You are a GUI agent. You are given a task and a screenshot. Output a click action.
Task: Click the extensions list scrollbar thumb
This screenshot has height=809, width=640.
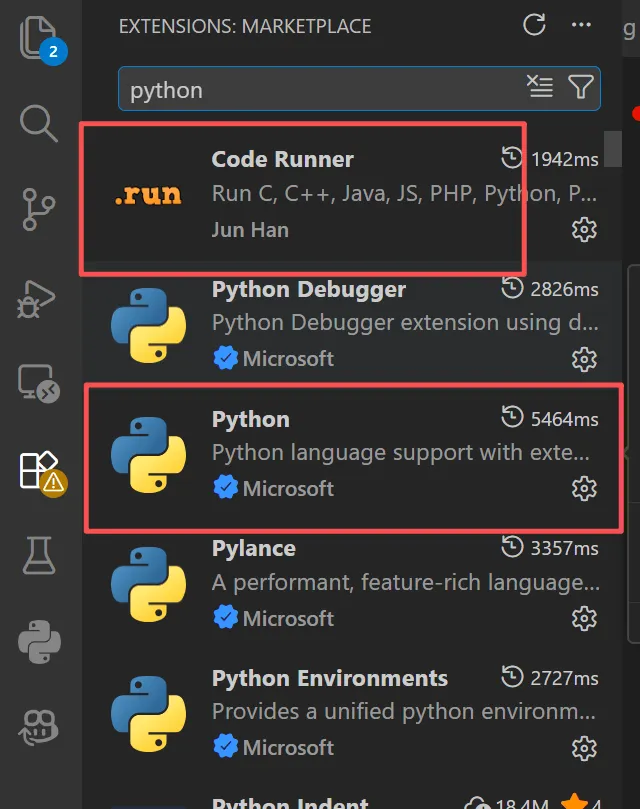[613, 149]
